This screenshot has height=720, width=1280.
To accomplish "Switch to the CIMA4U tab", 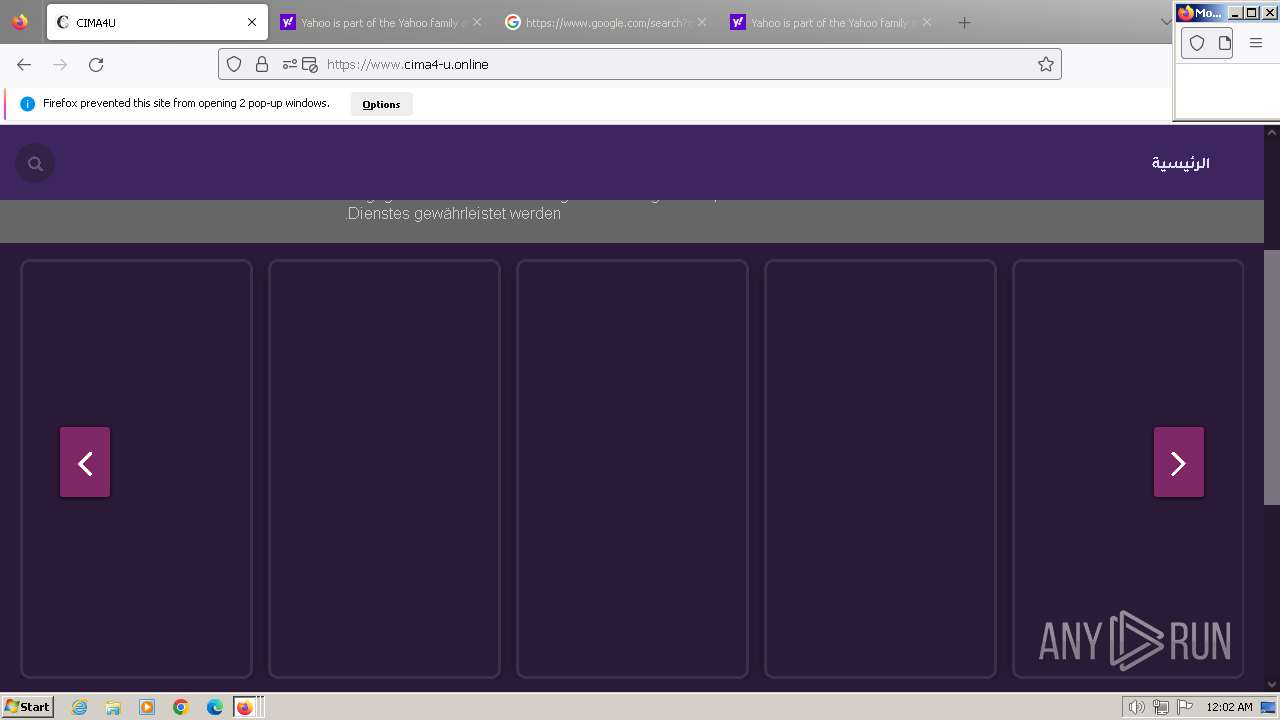I will point(156,22).
